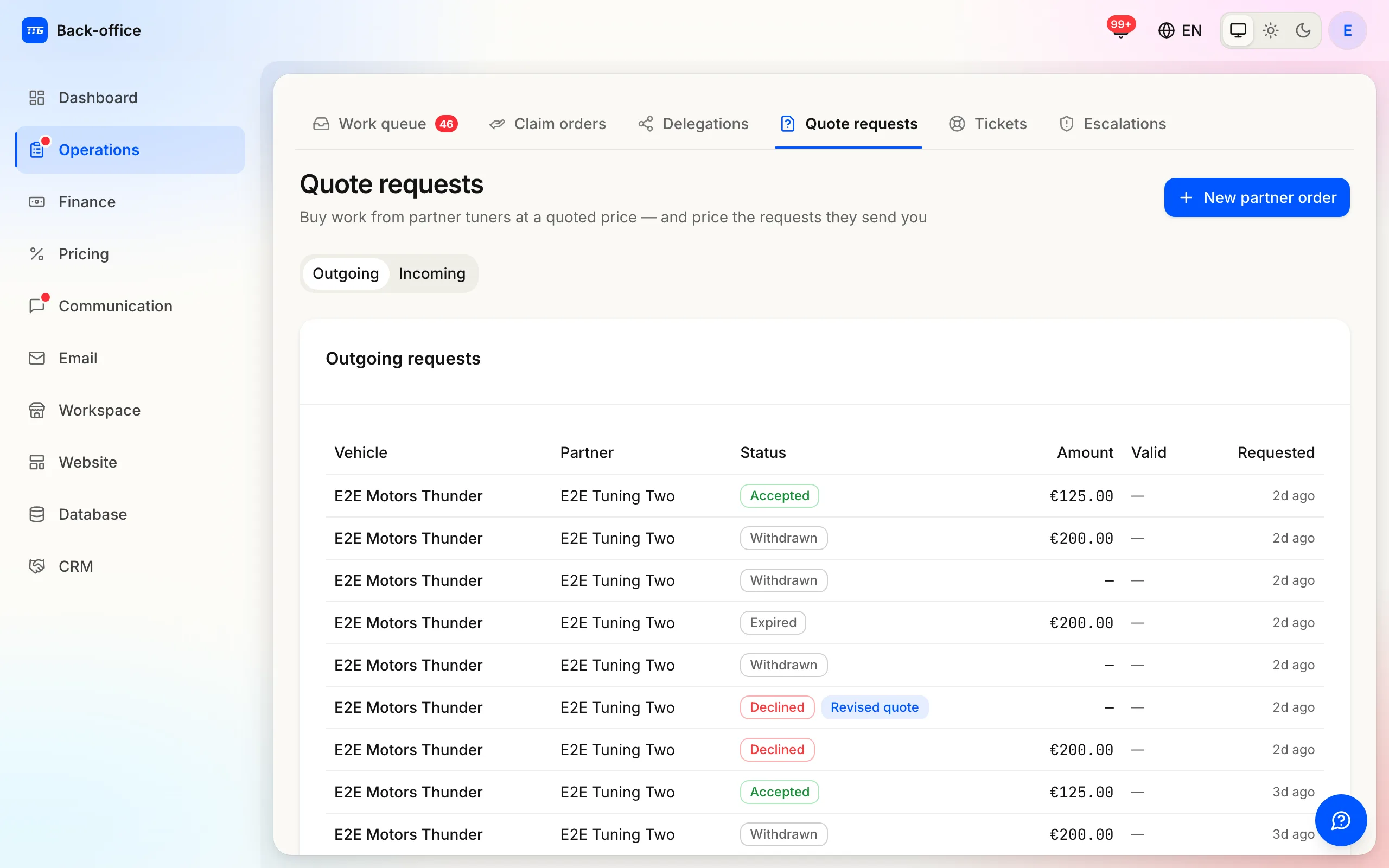Switch to Escalations tab
Viewport: 1389px width, 868px height.
(1112, 124)
